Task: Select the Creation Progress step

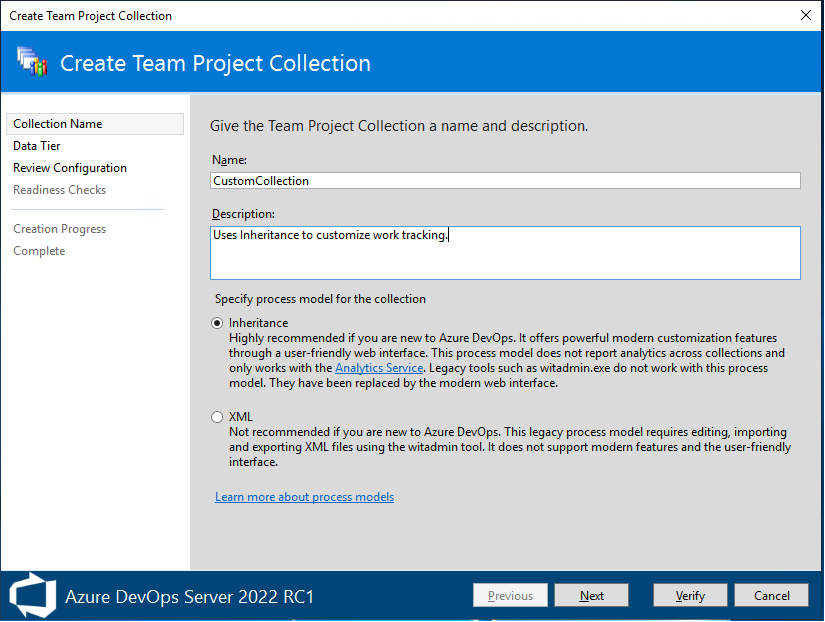Action: tap(59, 228)
